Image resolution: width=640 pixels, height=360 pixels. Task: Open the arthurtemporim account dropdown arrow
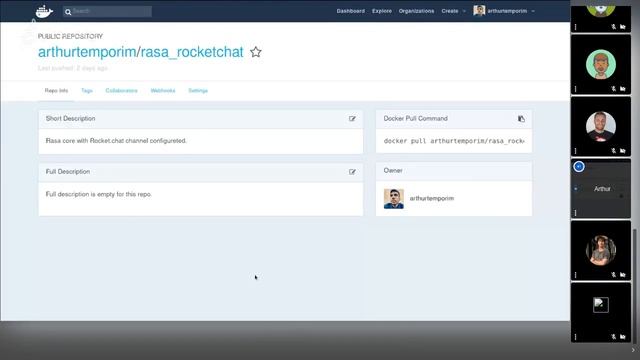[533, 11]
